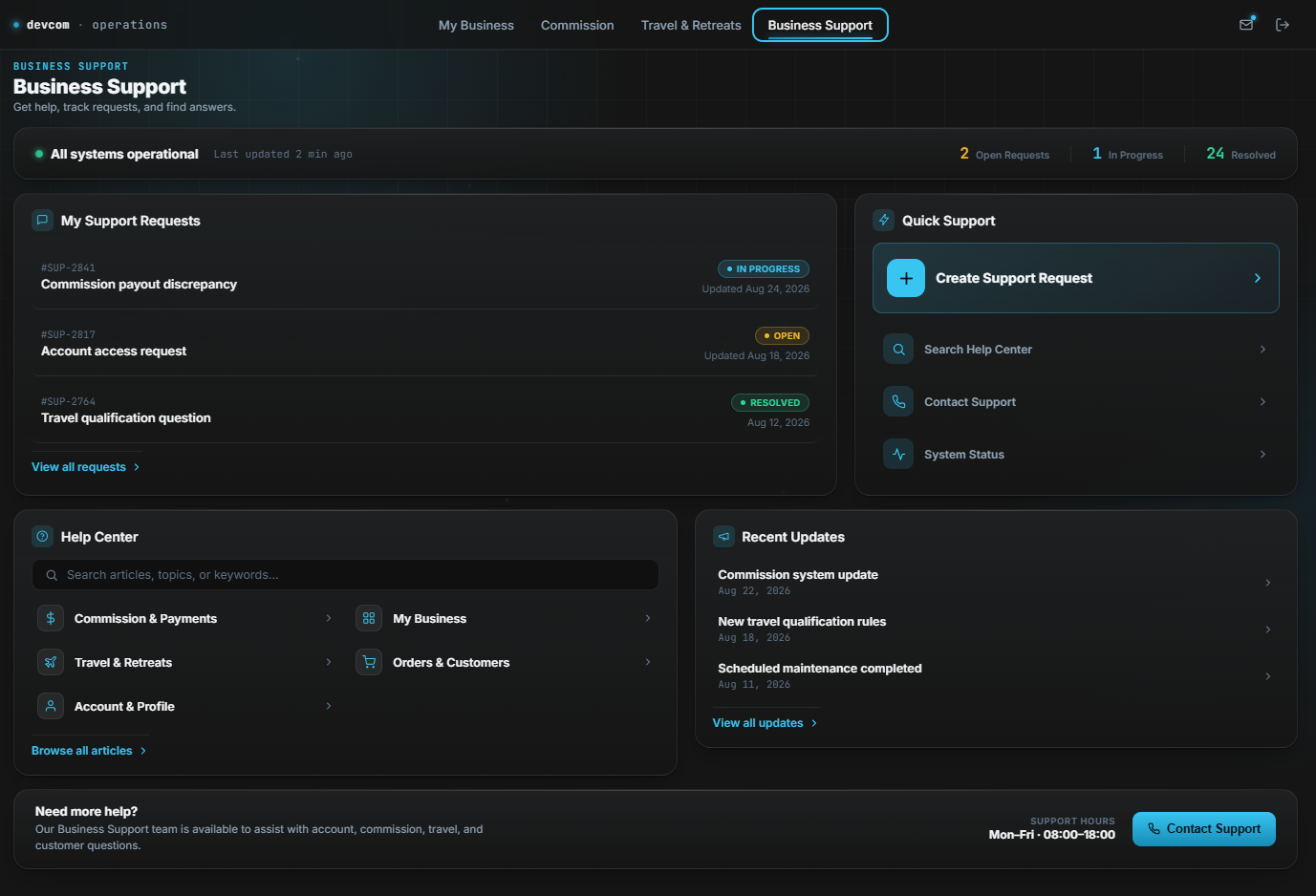Click the person icon for Account & Profile
The width and height of the screenshot is (1316, 896).
click(x=51, y=706)
